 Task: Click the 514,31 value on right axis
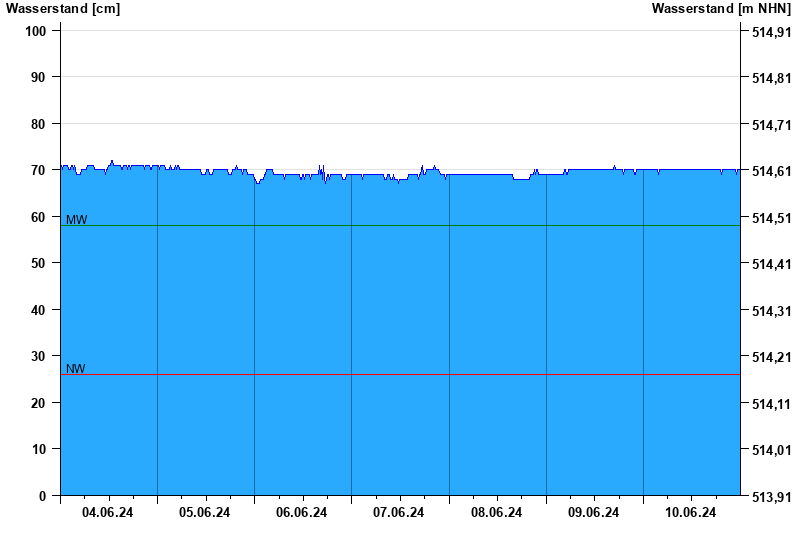[771, 311]
